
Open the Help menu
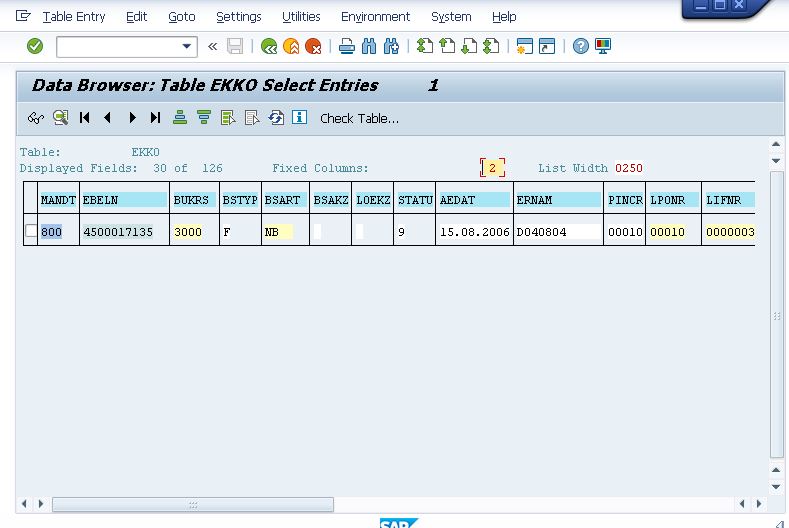click(504, 17)
